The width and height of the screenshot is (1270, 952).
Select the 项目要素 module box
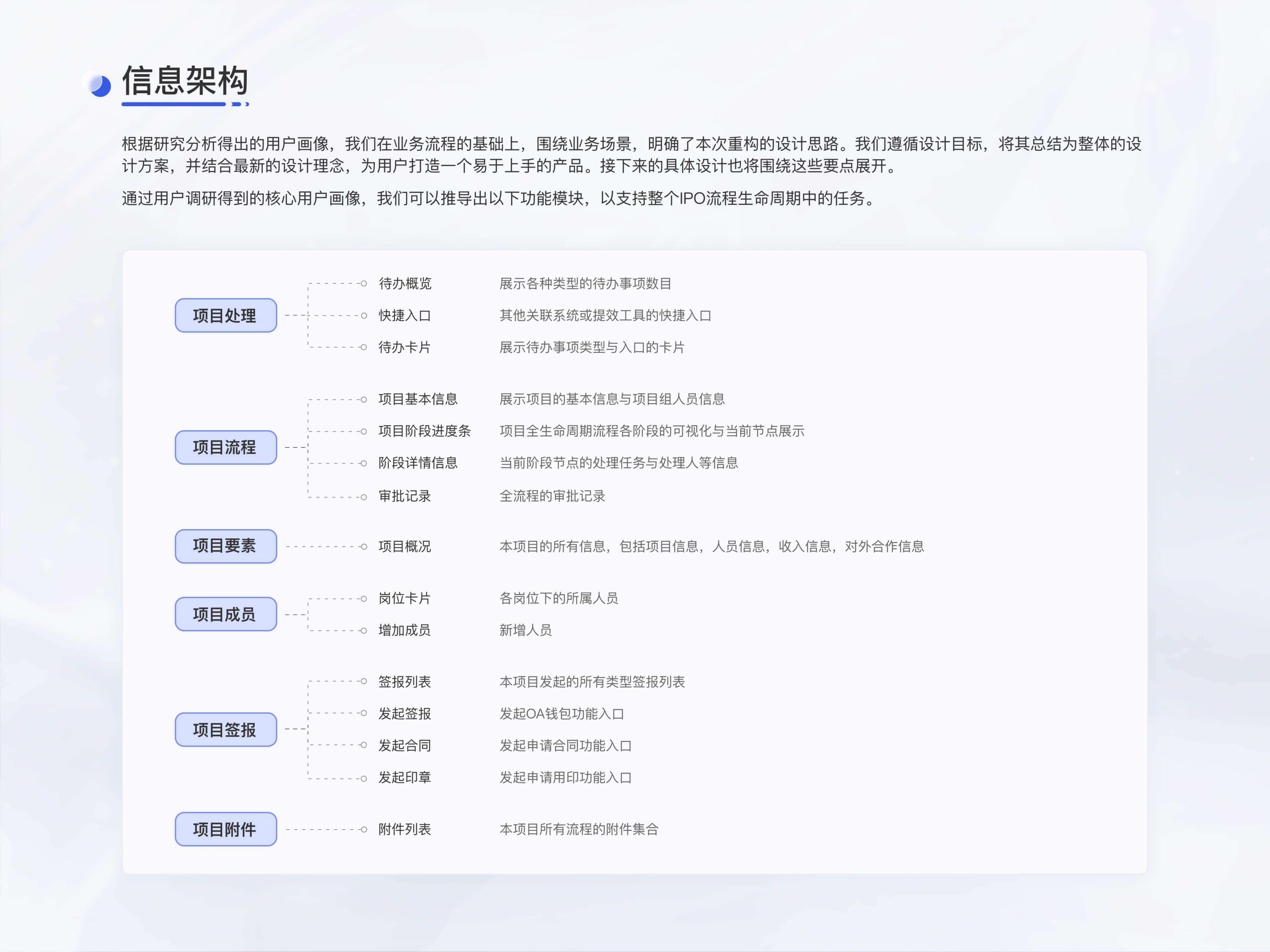226,546
